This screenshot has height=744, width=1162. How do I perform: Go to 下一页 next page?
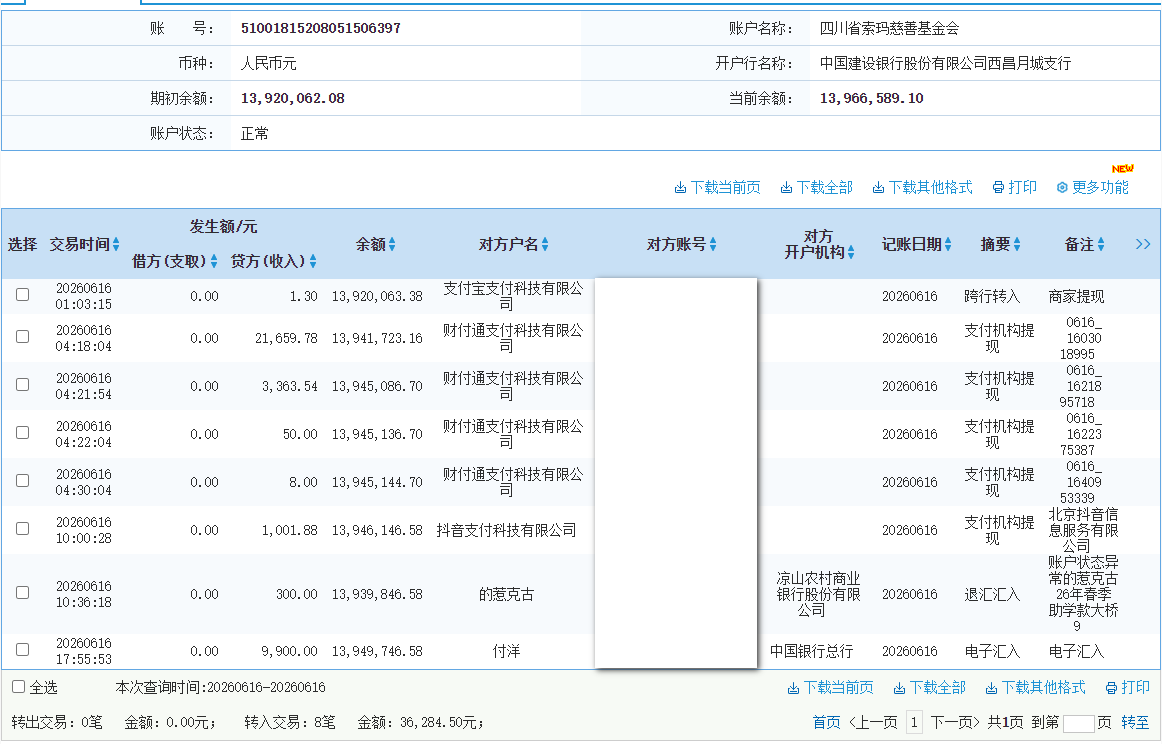pyautogui.click(x=955, y=723)
